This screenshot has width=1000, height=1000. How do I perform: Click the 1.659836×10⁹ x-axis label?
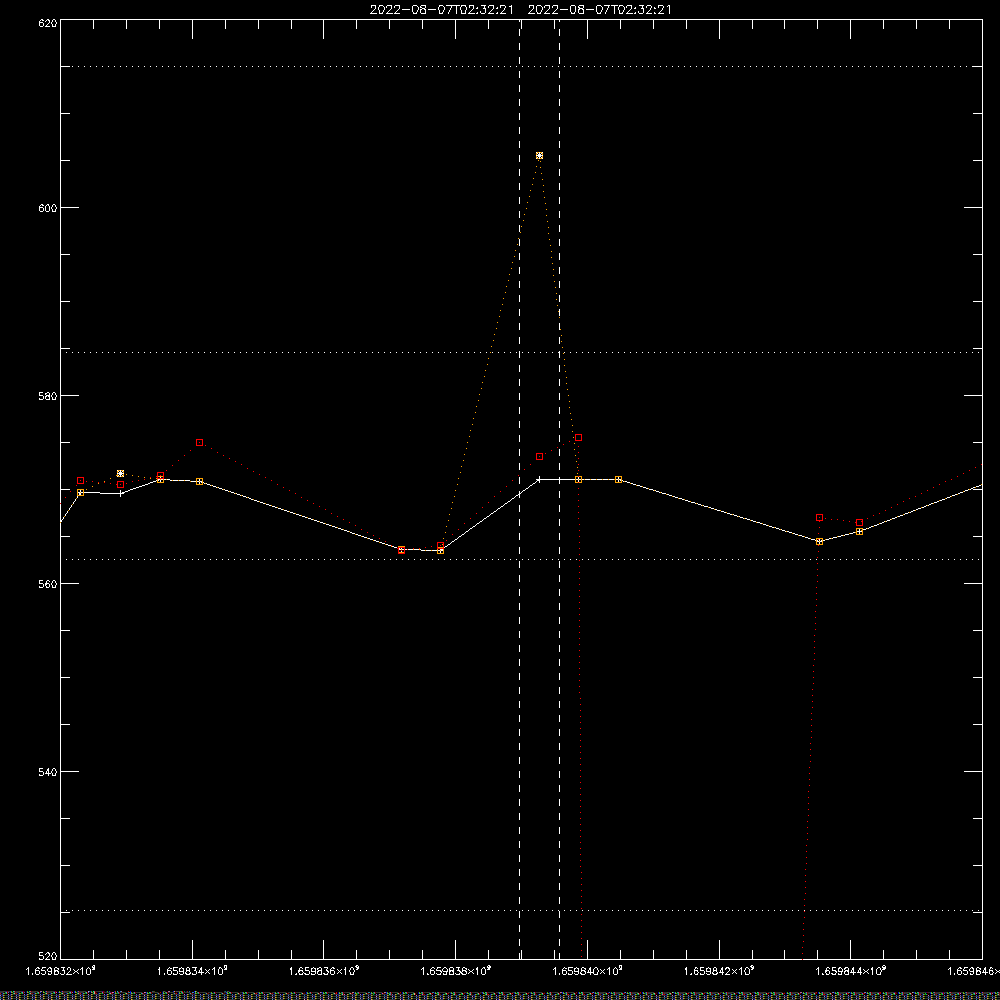324,971
